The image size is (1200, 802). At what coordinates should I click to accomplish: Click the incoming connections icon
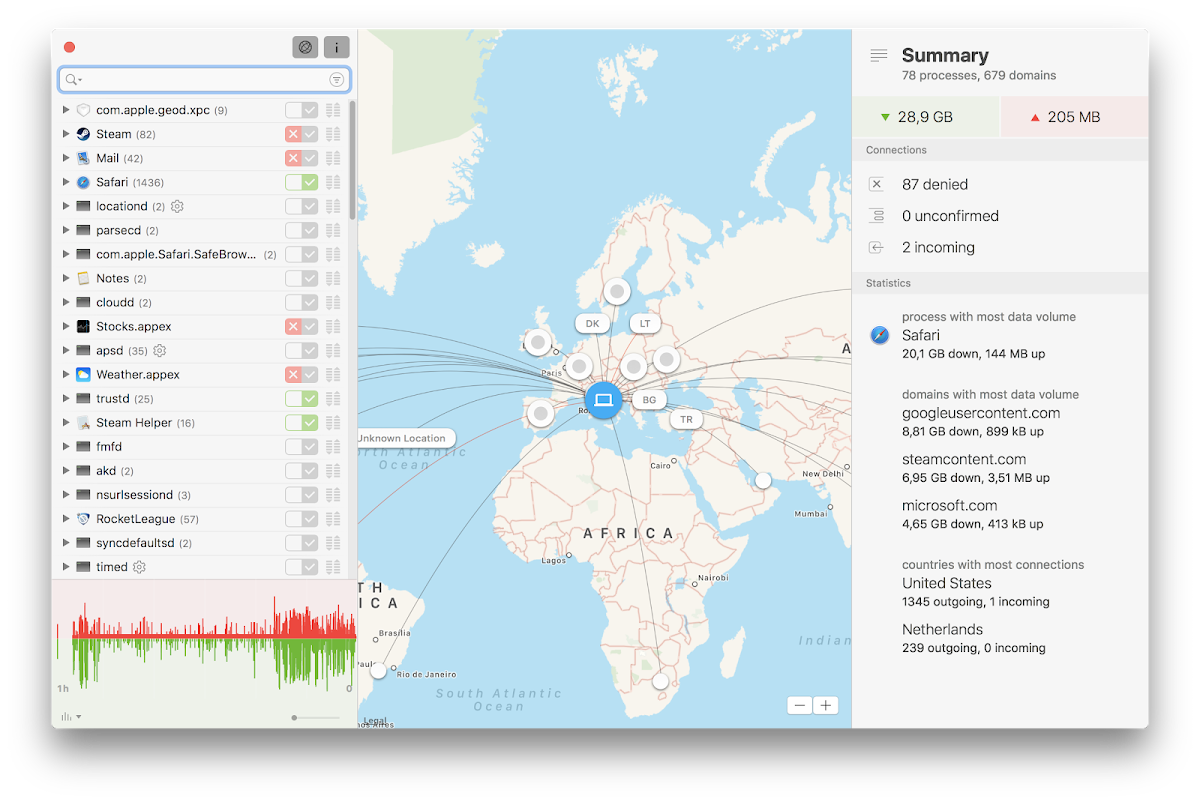click(x=877, y=247)
